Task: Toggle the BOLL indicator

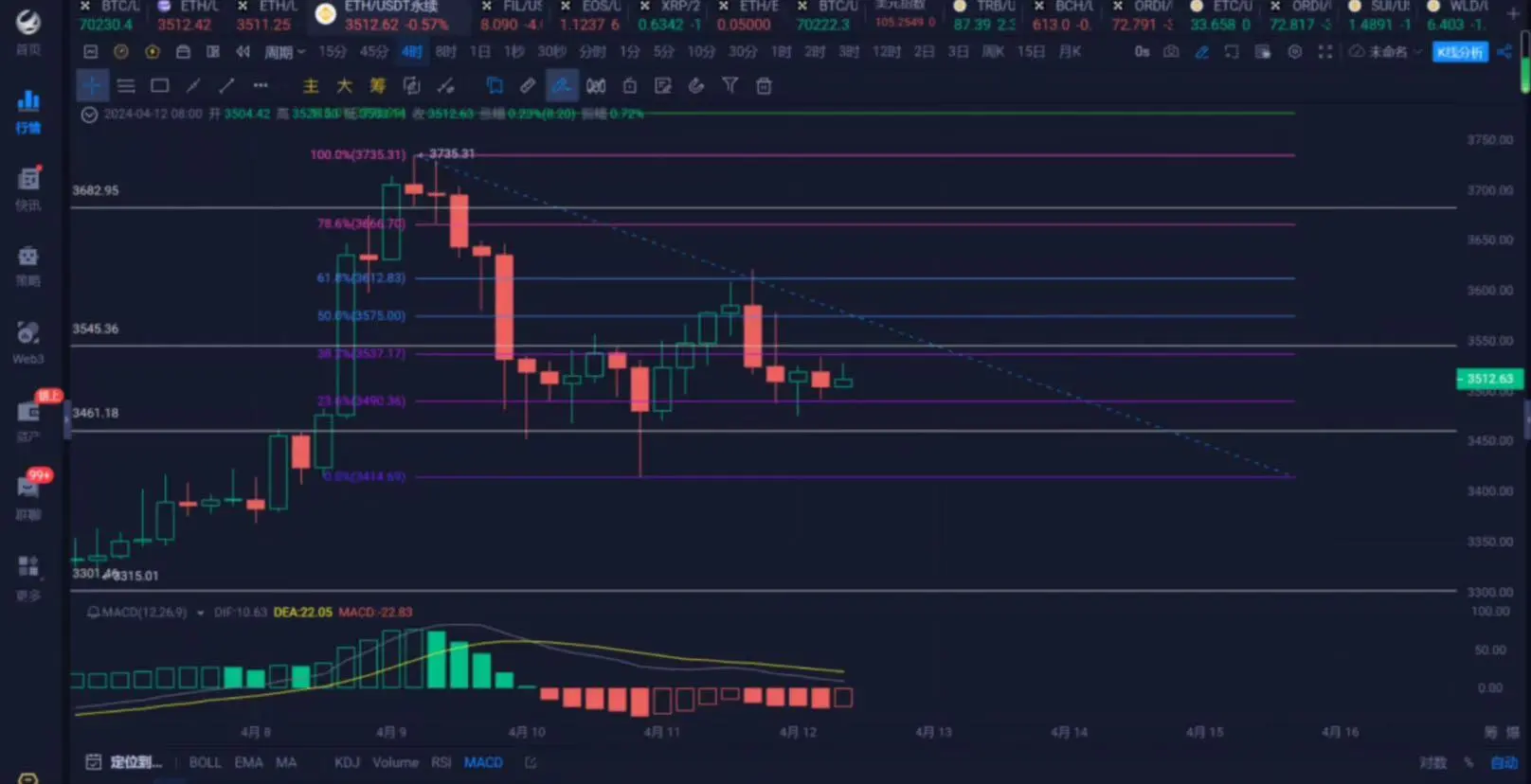Action: pyautogui.click(x=205, y=762)
